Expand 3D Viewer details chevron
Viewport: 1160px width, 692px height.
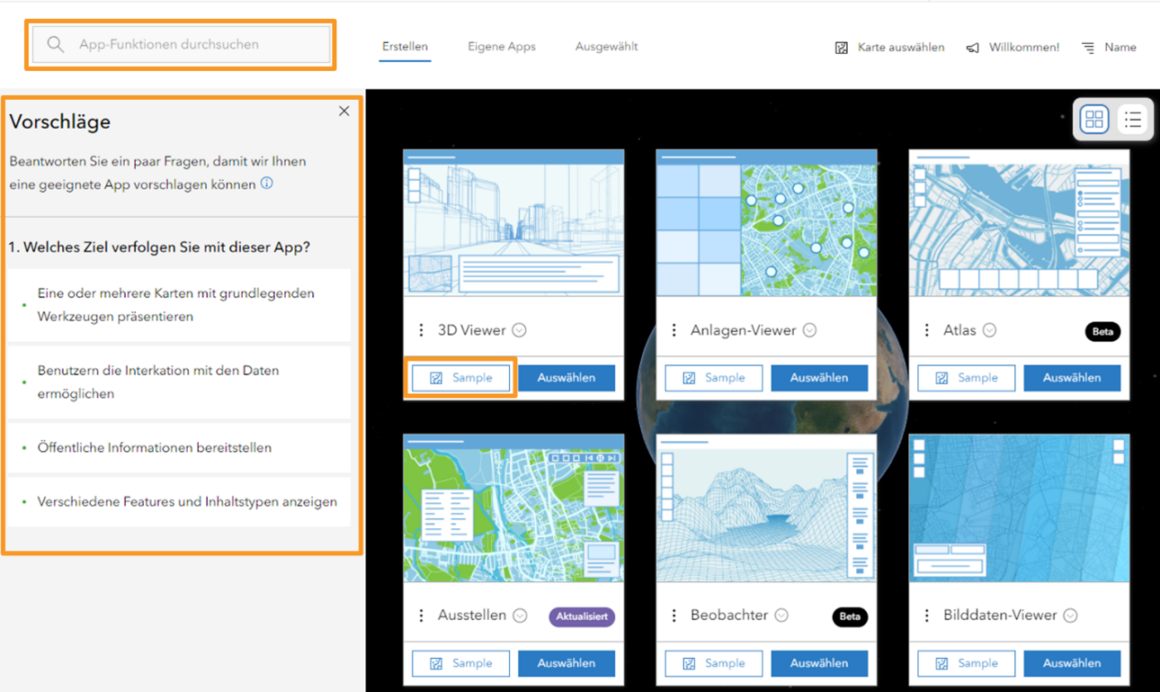coord(519,330)
